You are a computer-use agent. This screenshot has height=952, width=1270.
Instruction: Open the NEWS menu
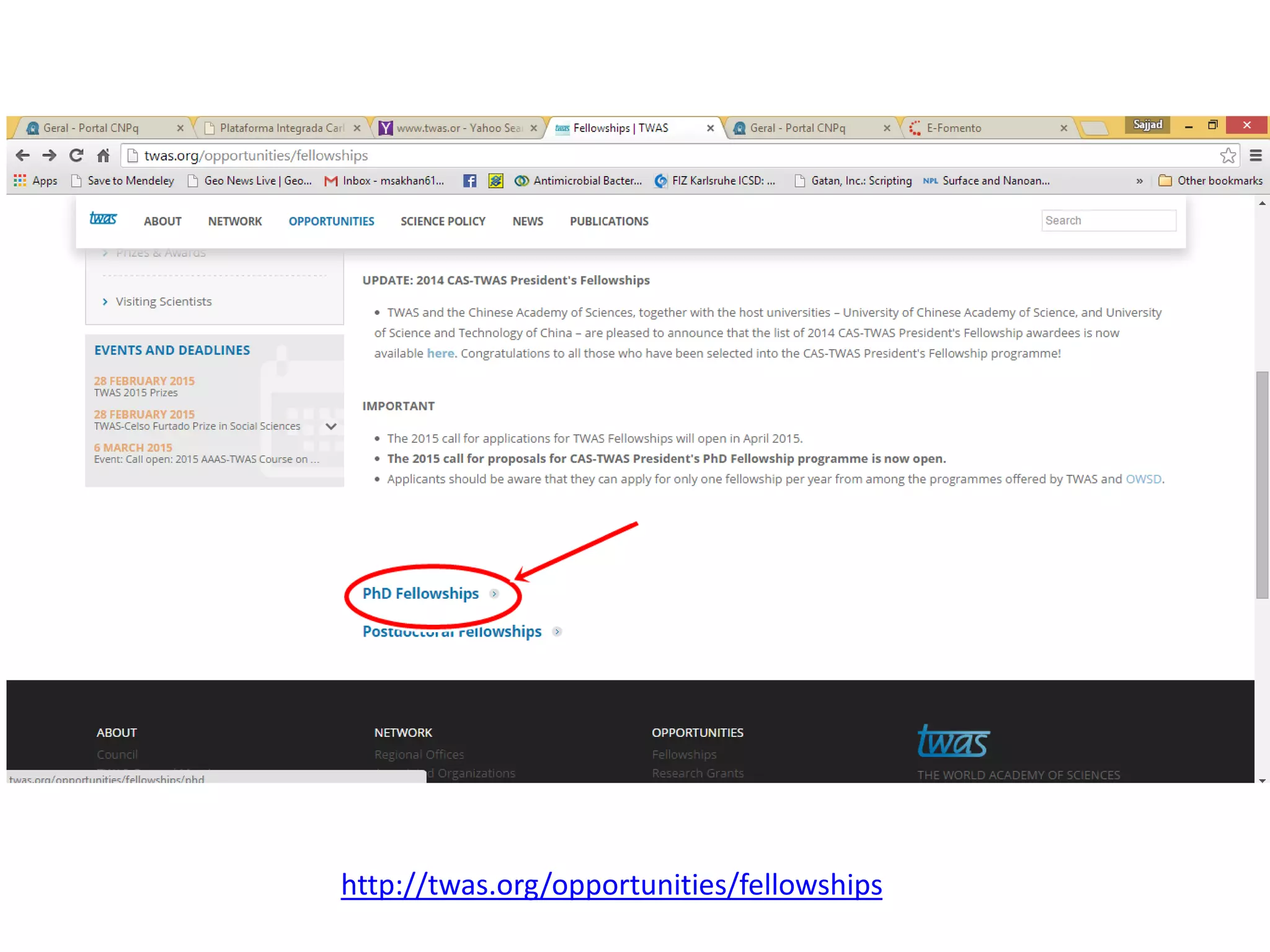click(x=528, y=221)
